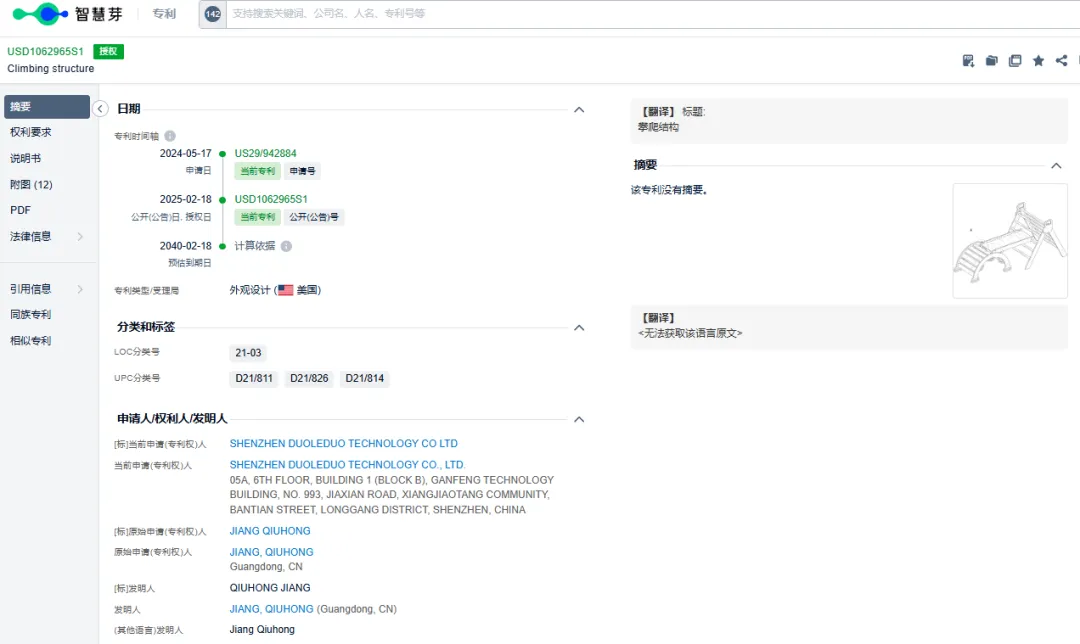Collapse the 日期 section
Screen dimensions: 1080x644
click(x=579, y=110)
